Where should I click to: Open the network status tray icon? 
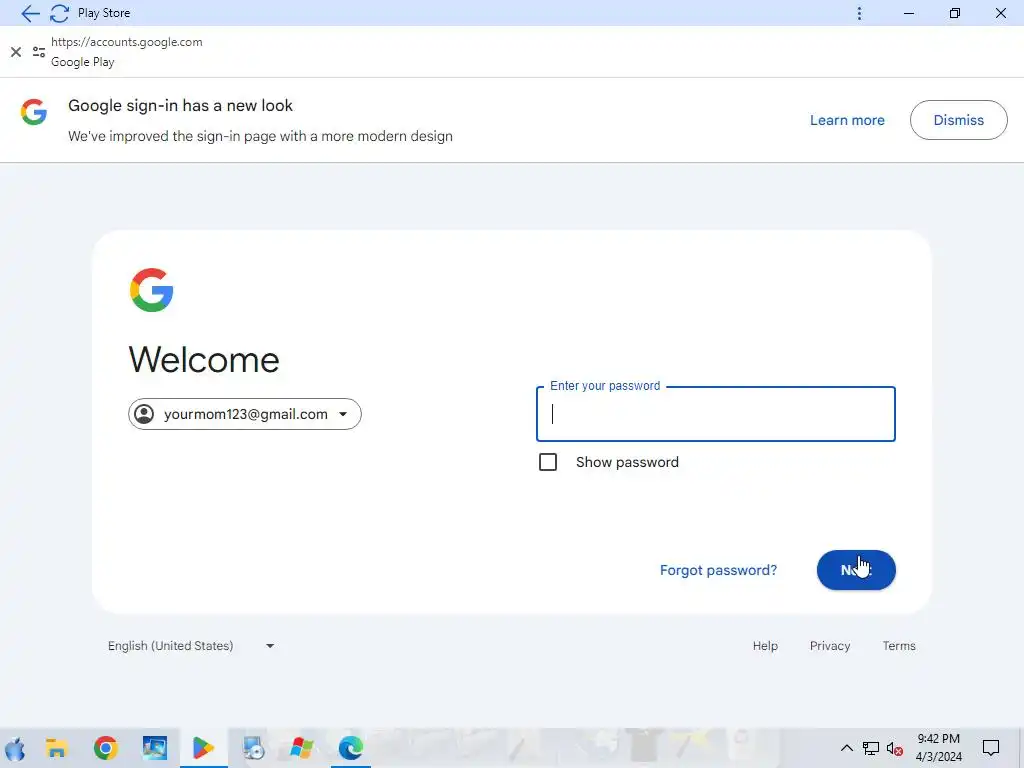pyautogui.click(x=871, y=748)
